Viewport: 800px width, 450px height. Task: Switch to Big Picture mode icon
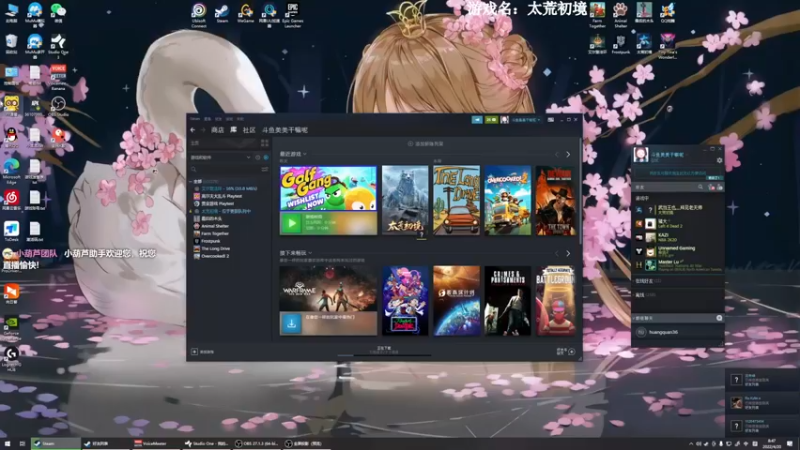tap(551, 120)
